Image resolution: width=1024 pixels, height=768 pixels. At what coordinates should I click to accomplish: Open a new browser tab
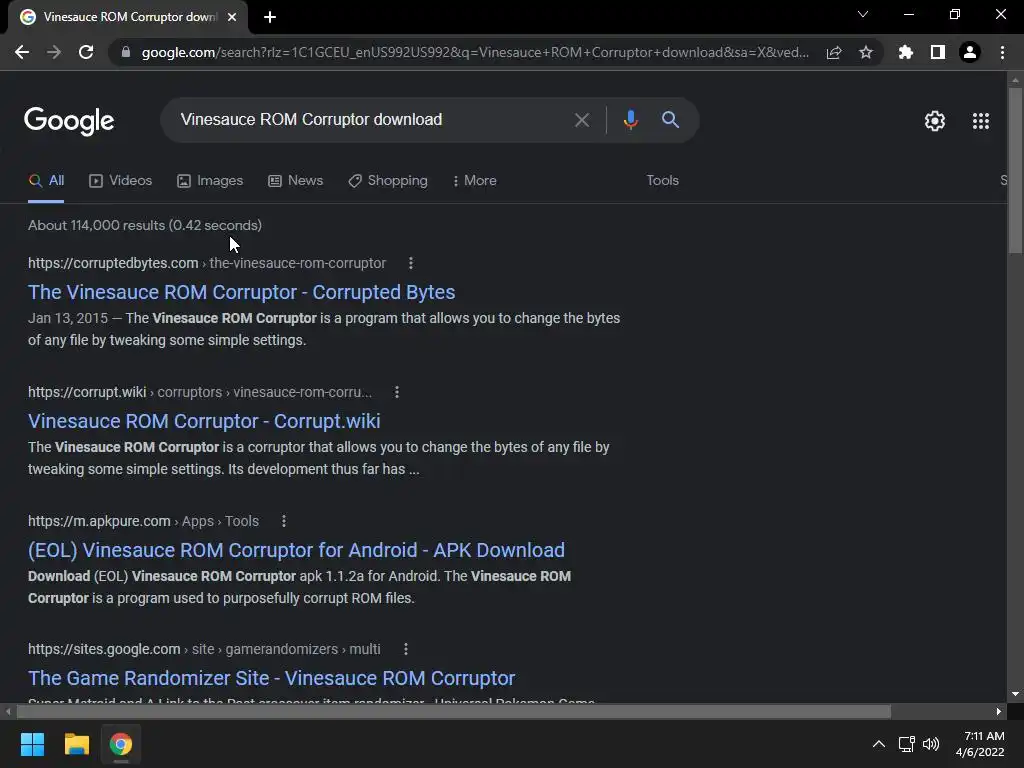(x=270, y=17)
